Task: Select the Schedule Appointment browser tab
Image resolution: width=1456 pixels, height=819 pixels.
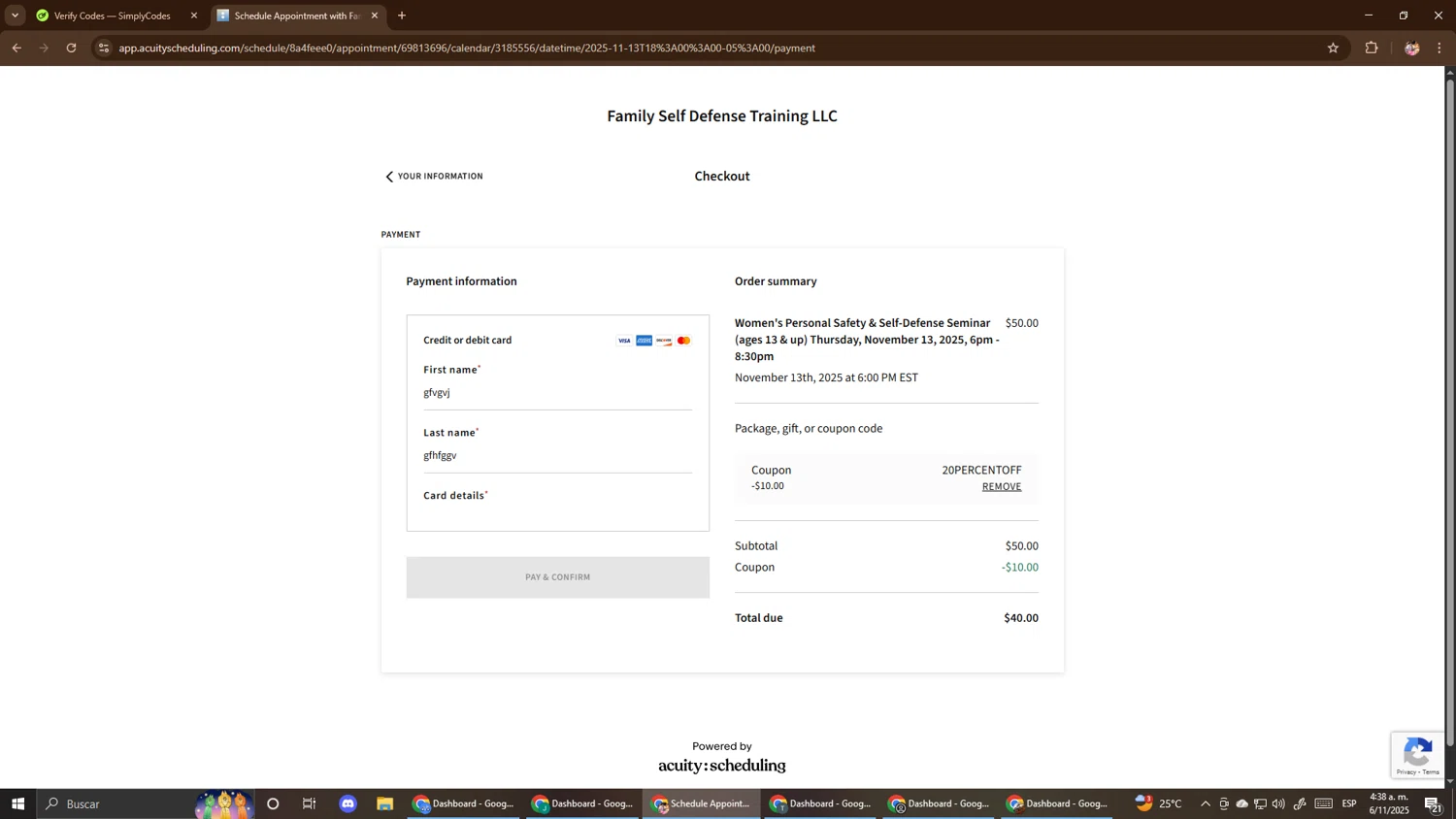Action: click(296, 16)
